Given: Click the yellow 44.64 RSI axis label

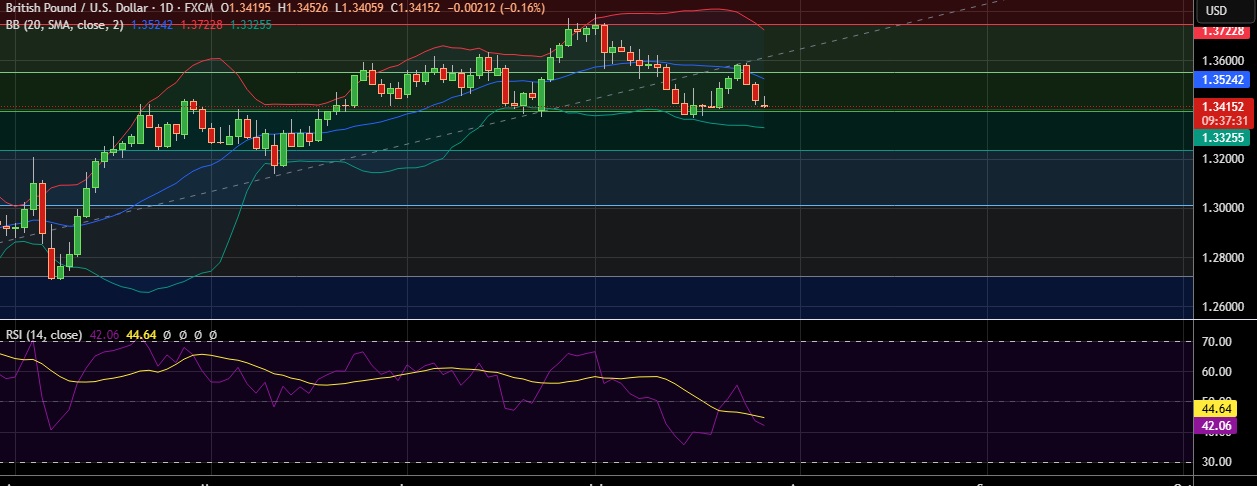Looking at the screenshot, I should (1223, 408).
